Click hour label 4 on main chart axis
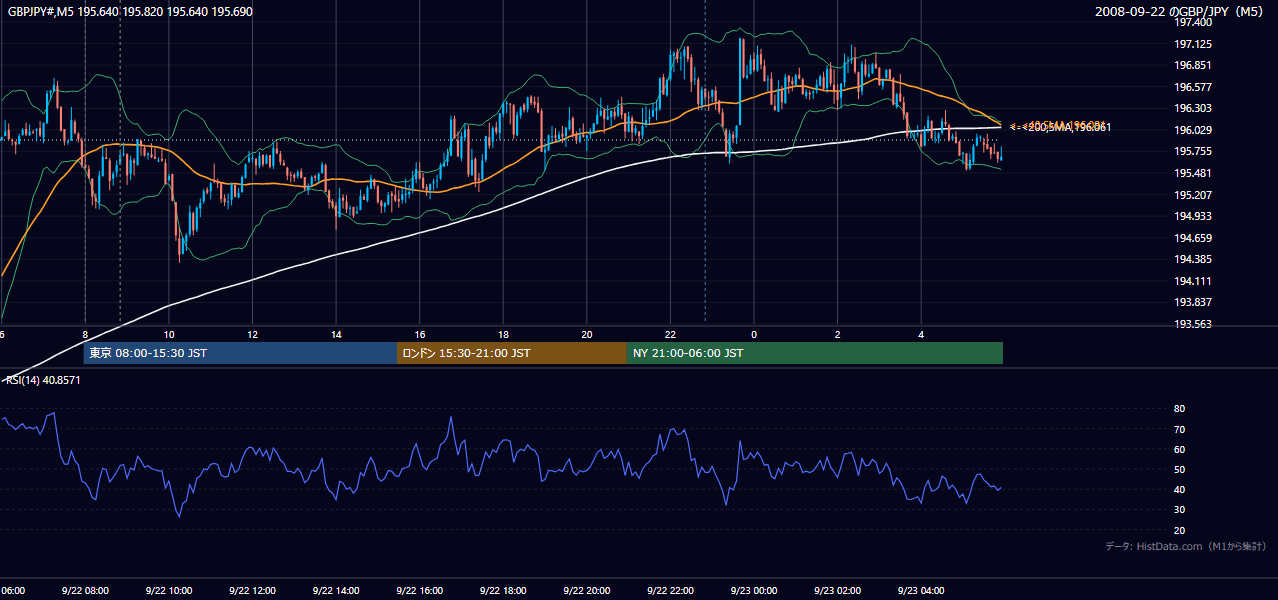Image resolution: width=1278 pixels, height=600 pixels. coord(921,334)
